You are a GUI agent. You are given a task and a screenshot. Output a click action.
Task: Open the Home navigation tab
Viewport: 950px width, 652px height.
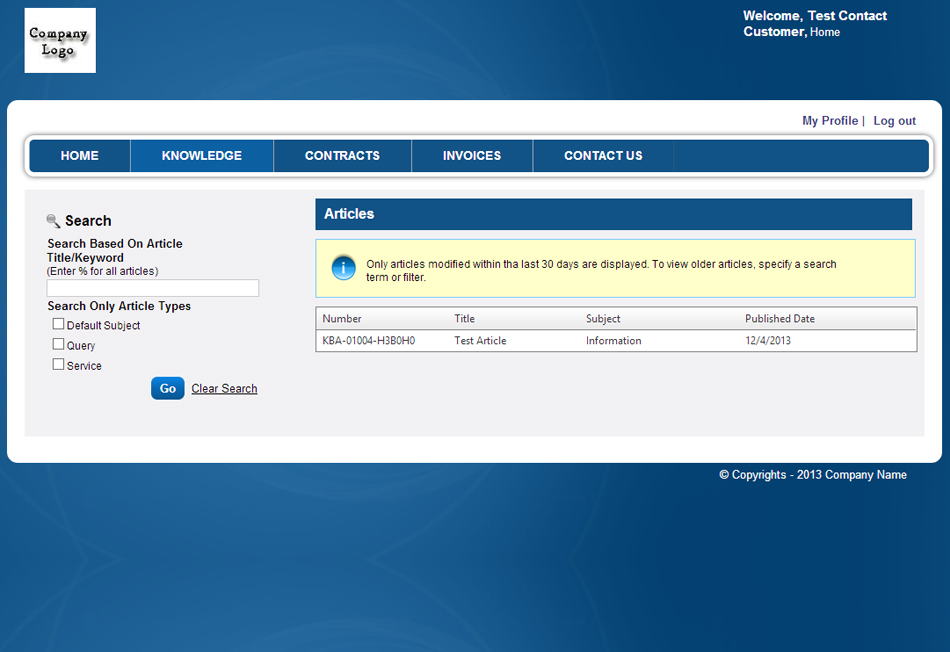[80, 156]
